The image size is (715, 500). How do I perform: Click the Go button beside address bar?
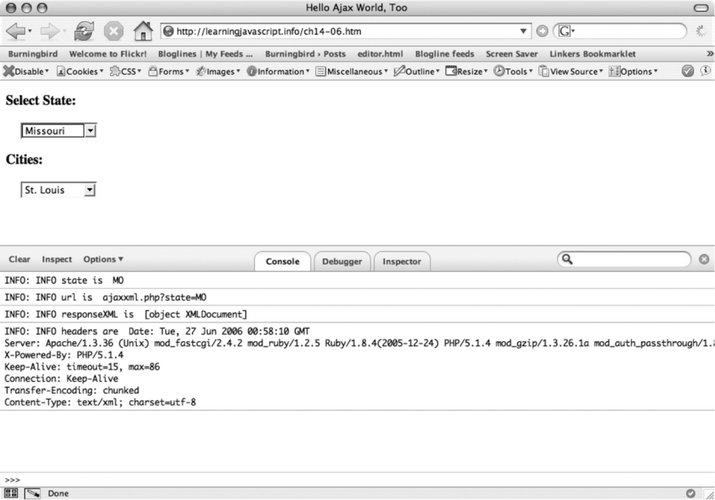[x=542, y=31]
